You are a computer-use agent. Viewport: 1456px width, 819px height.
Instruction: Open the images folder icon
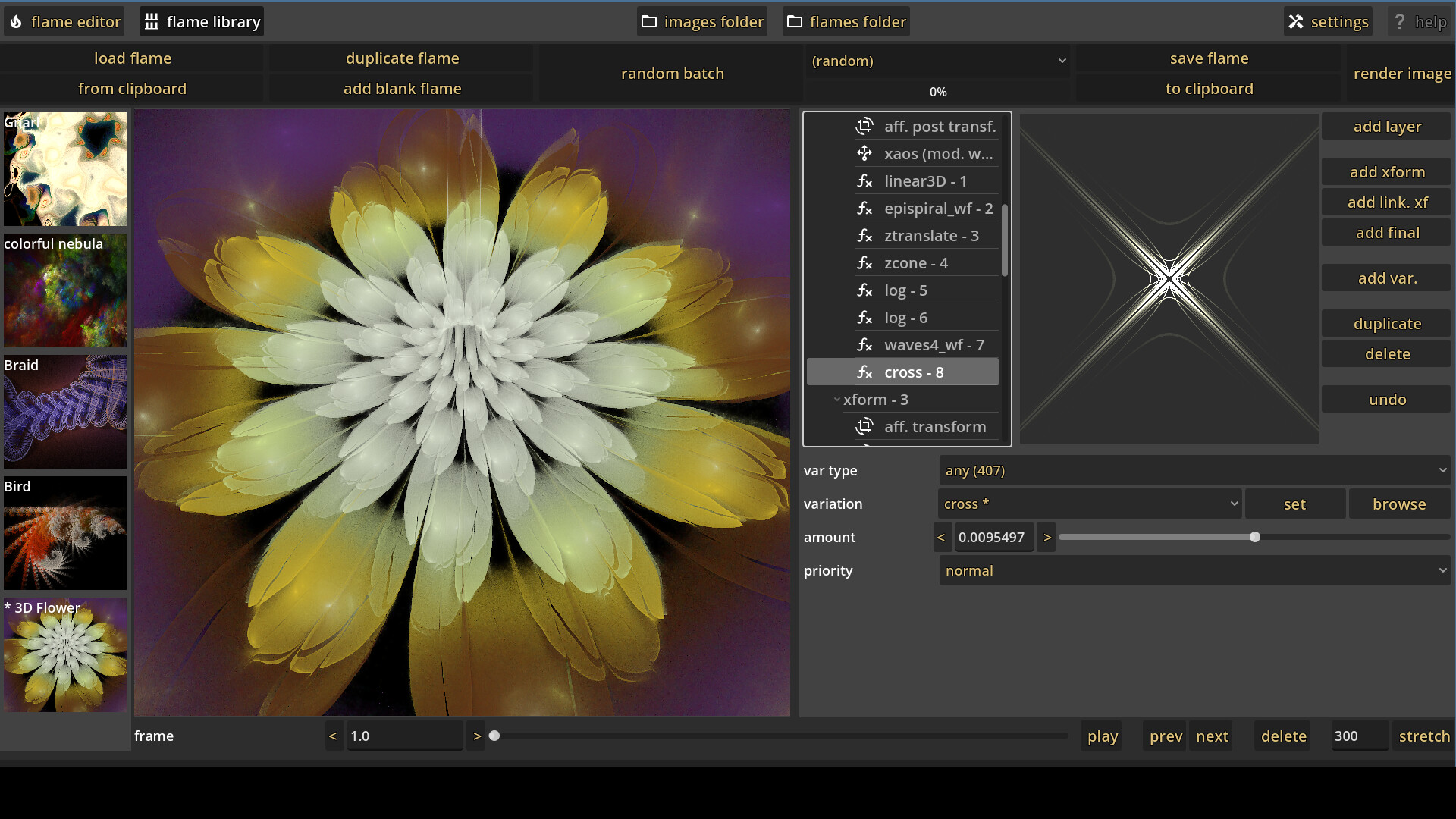648,21
